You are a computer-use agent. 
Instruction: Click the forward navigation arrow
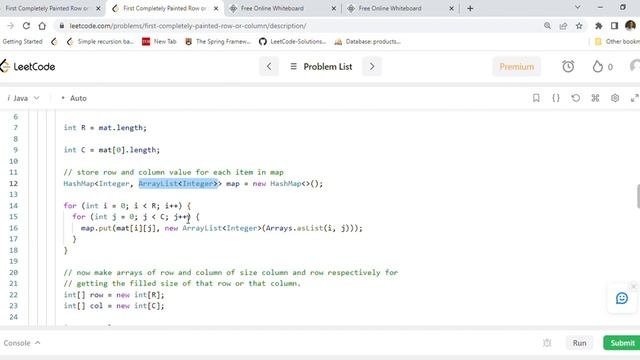coord(11,26)
